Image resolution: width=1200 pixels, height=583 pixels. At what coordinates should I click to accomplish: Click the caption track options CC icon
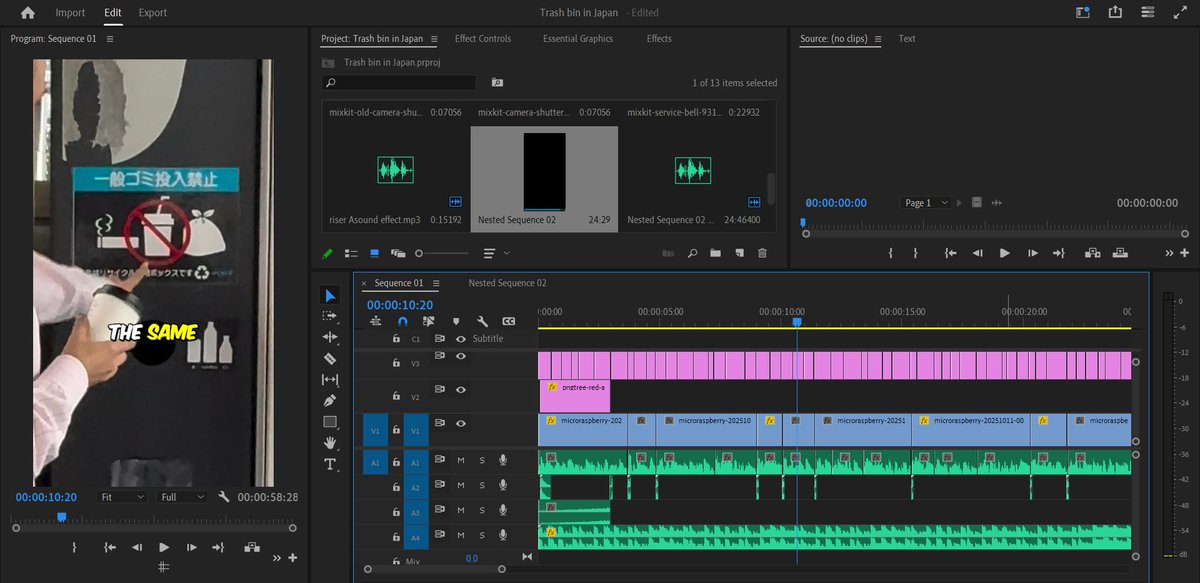point(508,321)
